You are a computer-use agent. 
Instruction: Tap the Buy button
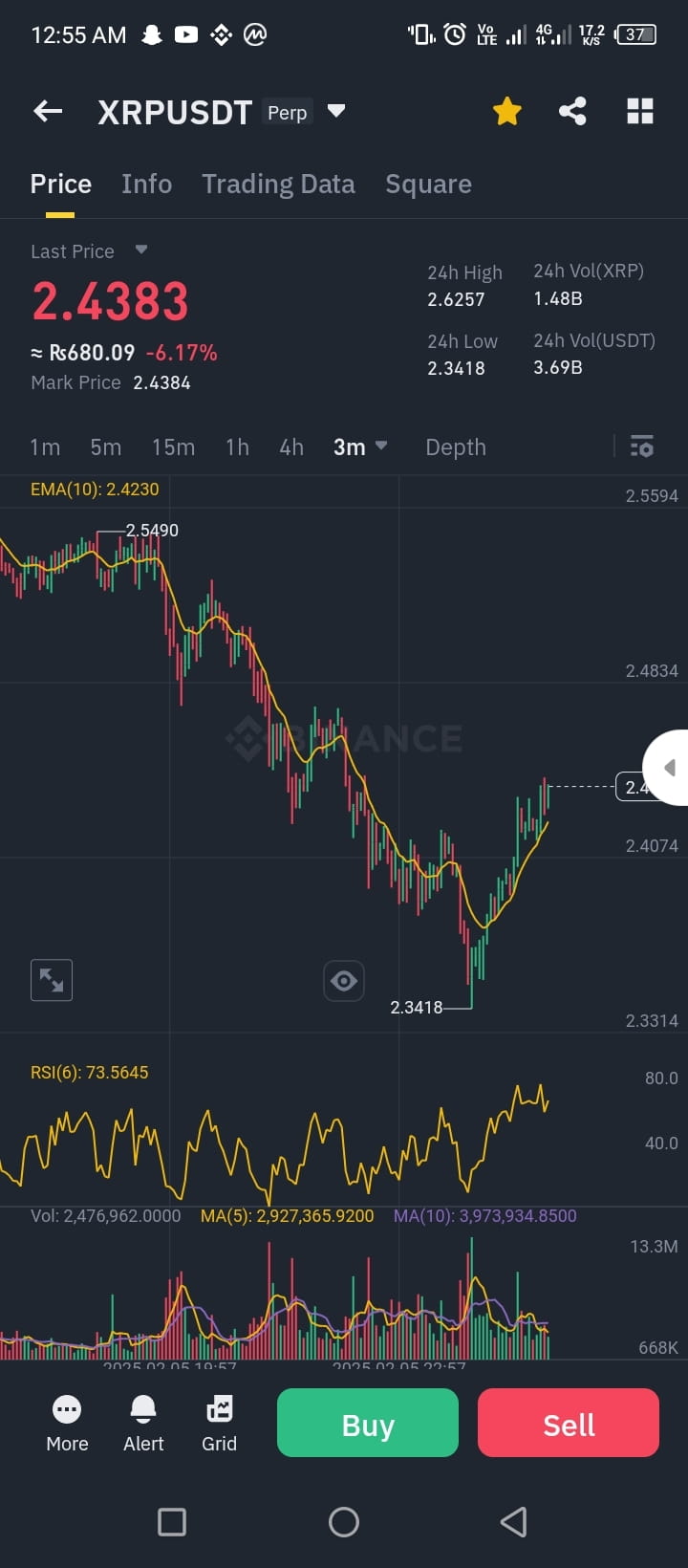(368, 1423)
